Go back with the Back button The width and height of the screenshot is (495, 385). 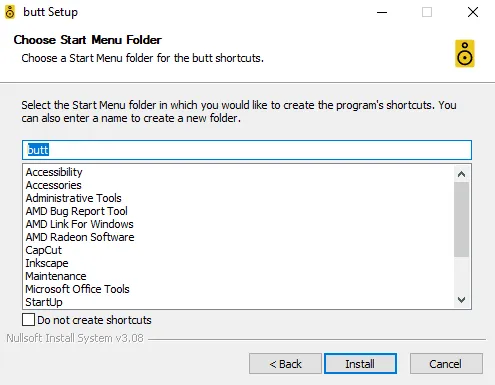pos(285,364)
